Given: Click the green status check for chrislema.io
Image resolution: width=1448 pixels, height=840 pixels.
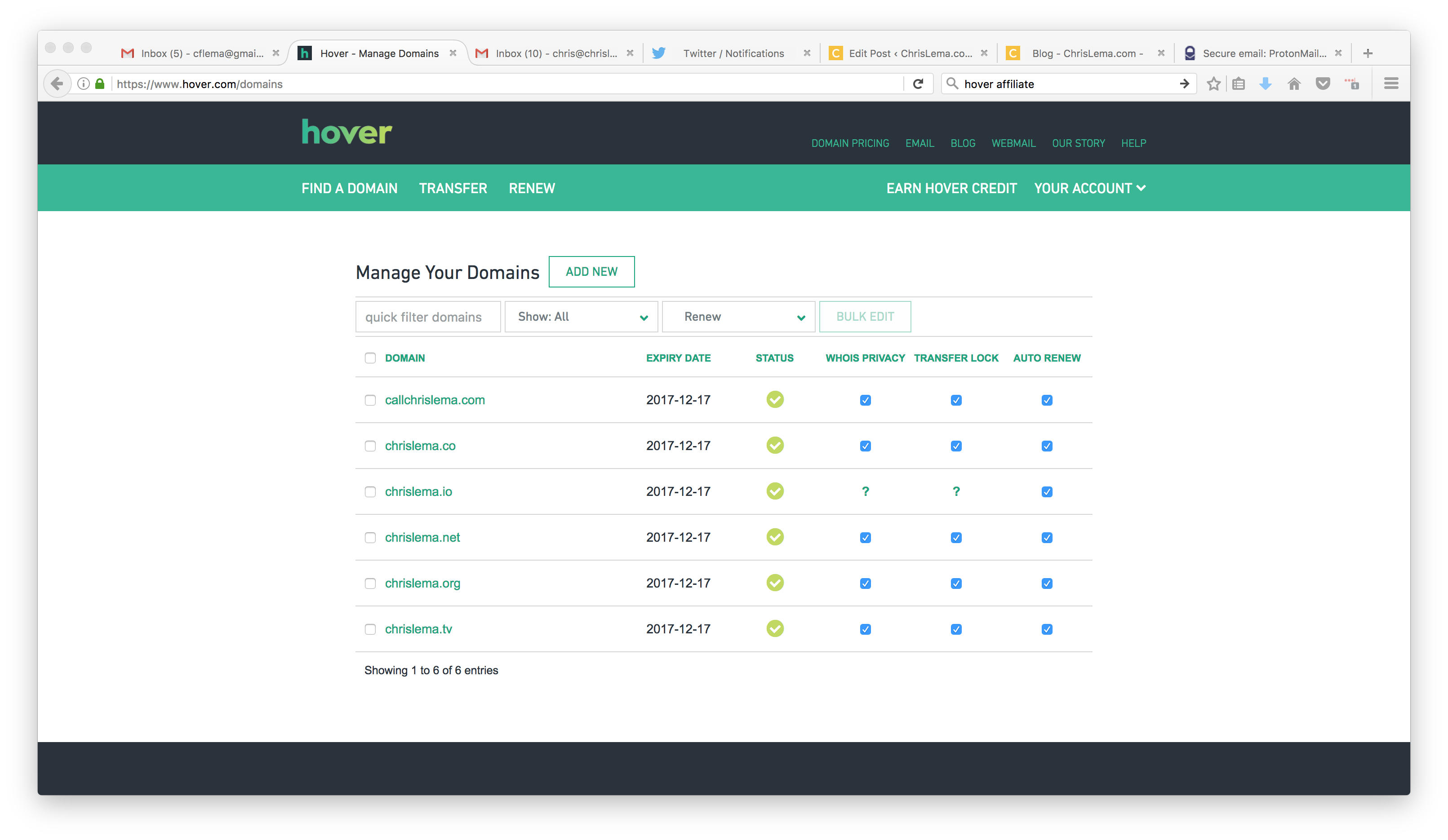Looking at the screenshot, I should pyautogui.click(x=775, y=491).
